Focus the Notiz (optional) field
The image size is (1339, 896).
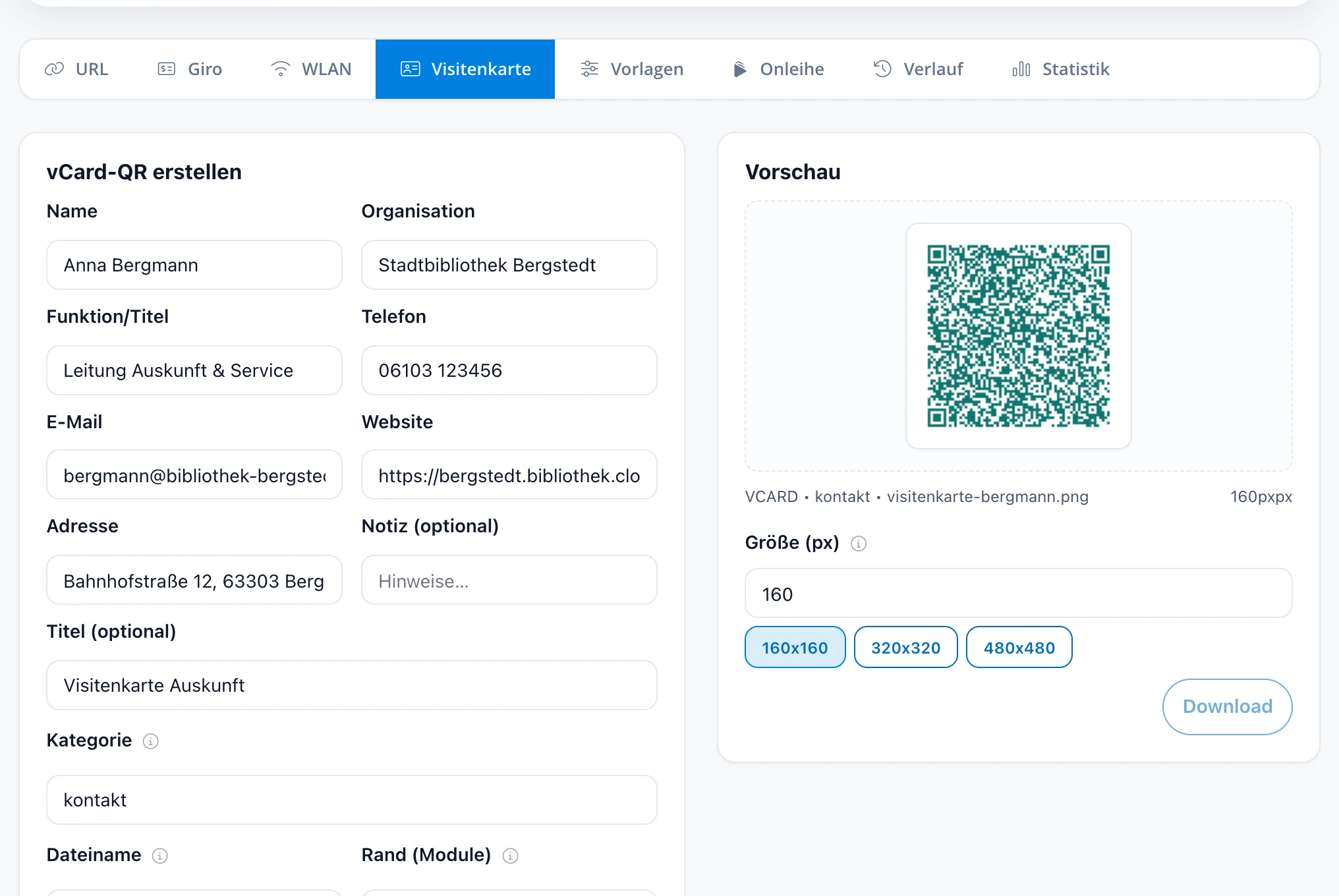pyautogui.click(x=509, y=580)
